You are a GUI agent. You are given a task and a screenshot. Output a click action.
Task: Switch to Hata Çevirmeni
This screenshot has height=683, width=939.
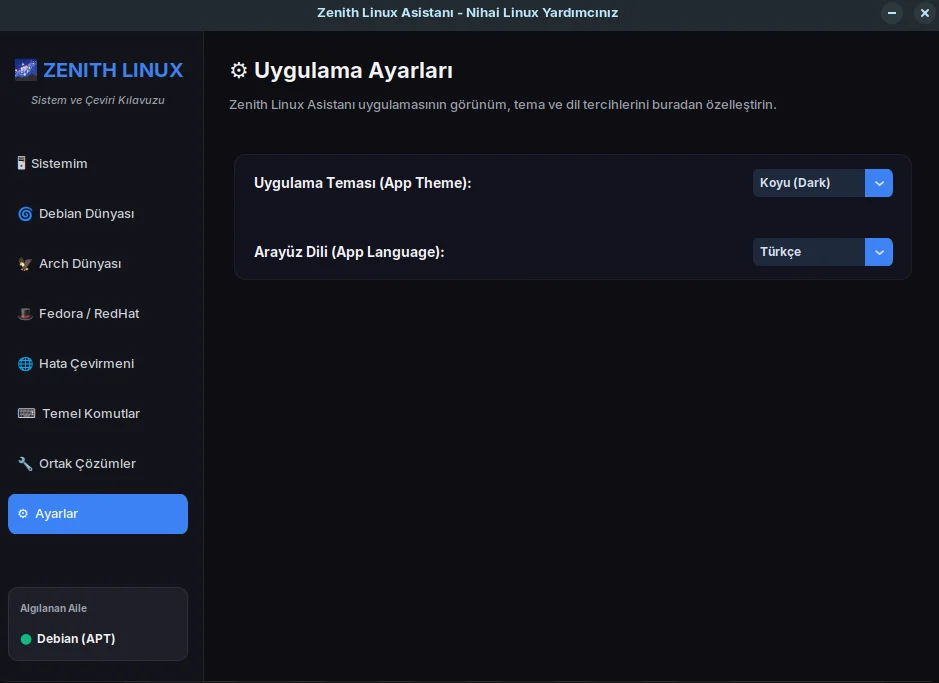(x=98, y=364)
